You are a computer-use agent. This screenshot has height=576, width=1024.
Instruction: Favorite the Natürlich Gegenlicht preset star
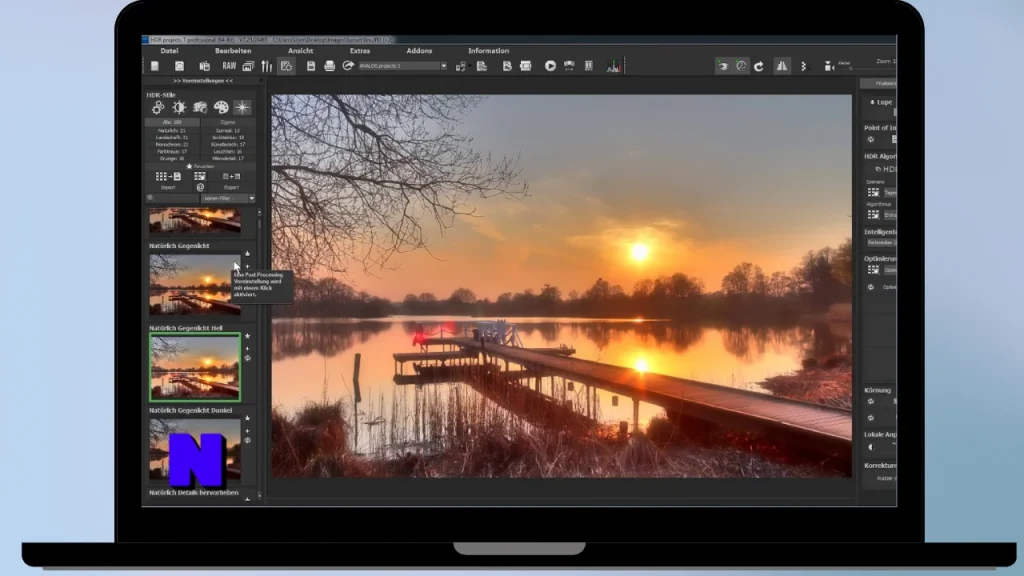248,254
